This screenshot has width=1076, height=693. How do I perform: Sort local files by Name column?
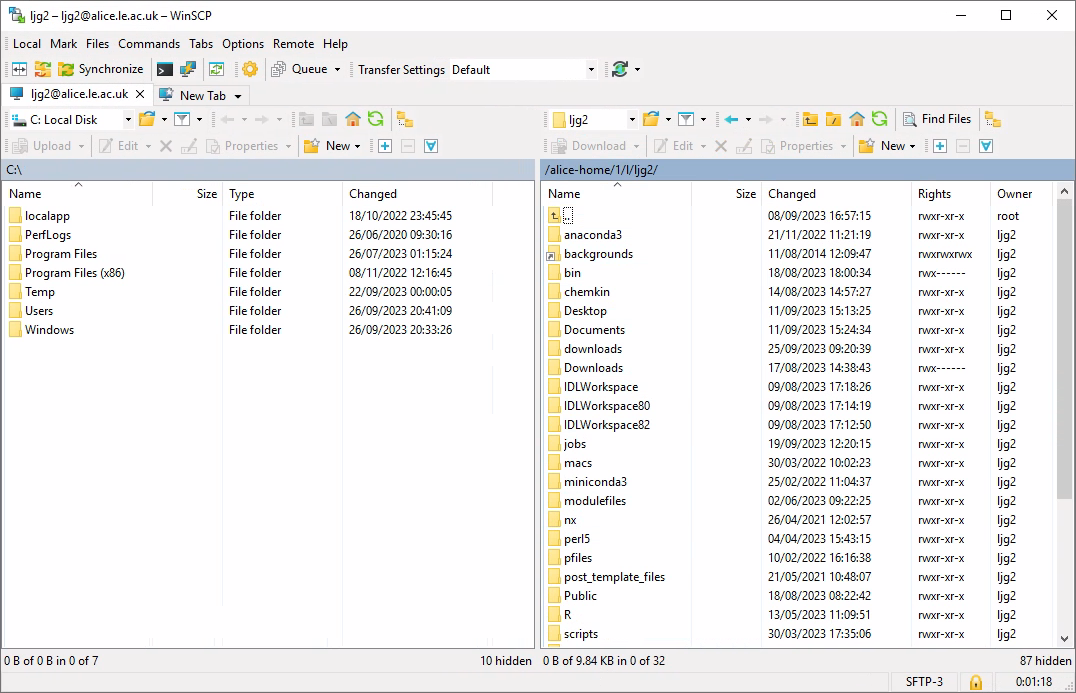click(x=78, y=194)
